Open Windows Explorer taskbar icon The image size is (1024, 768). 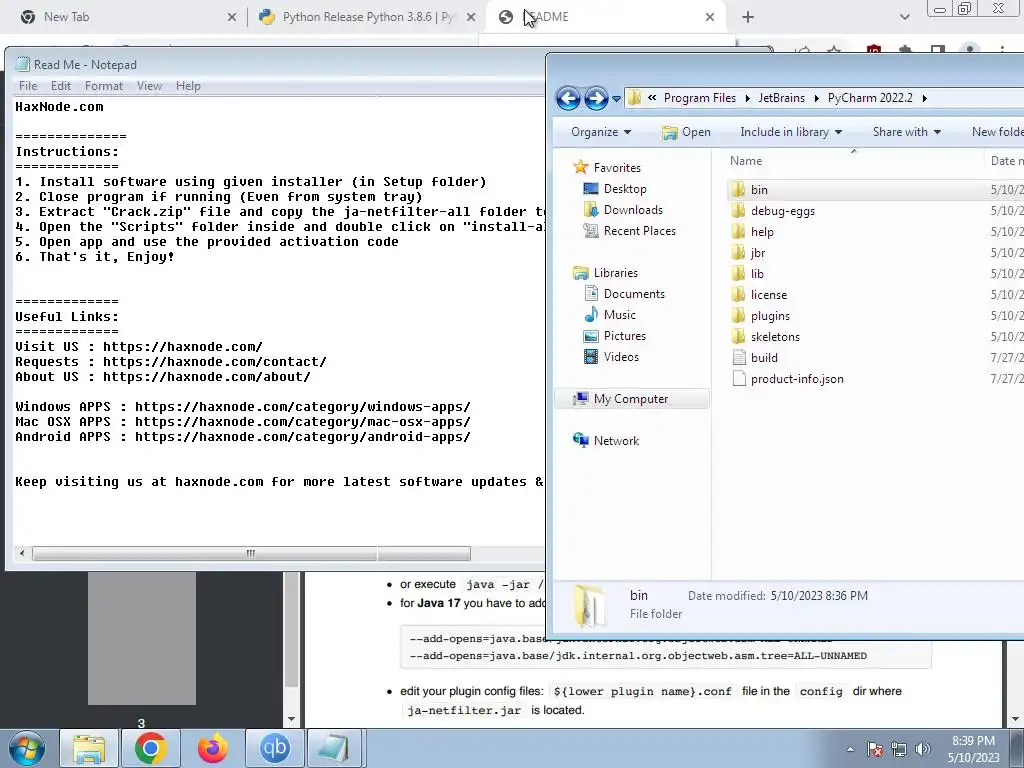point(89,748)
